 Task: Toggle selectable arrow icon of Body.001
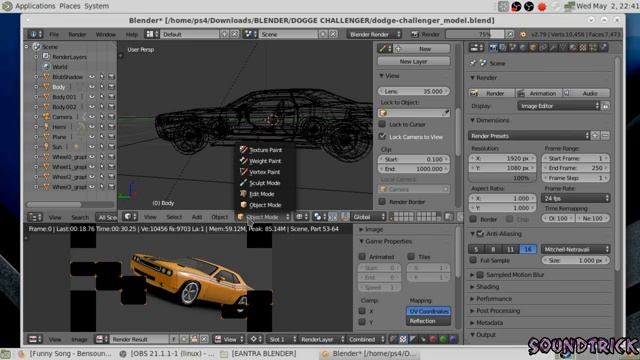pos(102,97)
